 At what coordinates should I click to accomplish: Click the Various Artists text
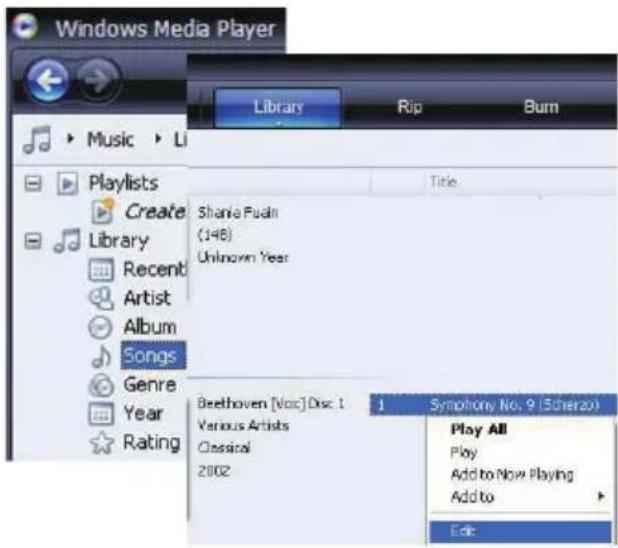pos(243,426)
